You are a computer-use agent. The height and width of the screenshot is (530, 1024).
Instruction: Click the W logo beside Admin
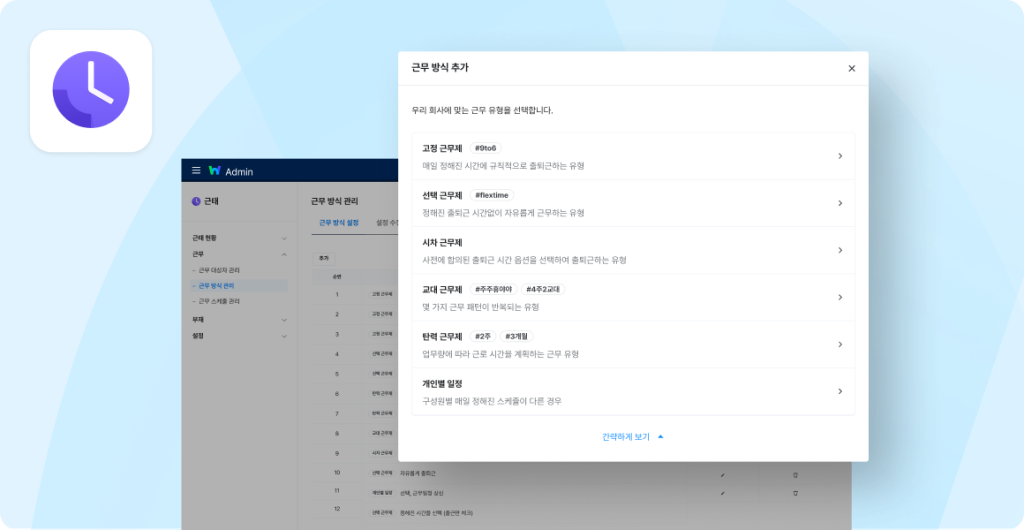click(x=214, y=171)
